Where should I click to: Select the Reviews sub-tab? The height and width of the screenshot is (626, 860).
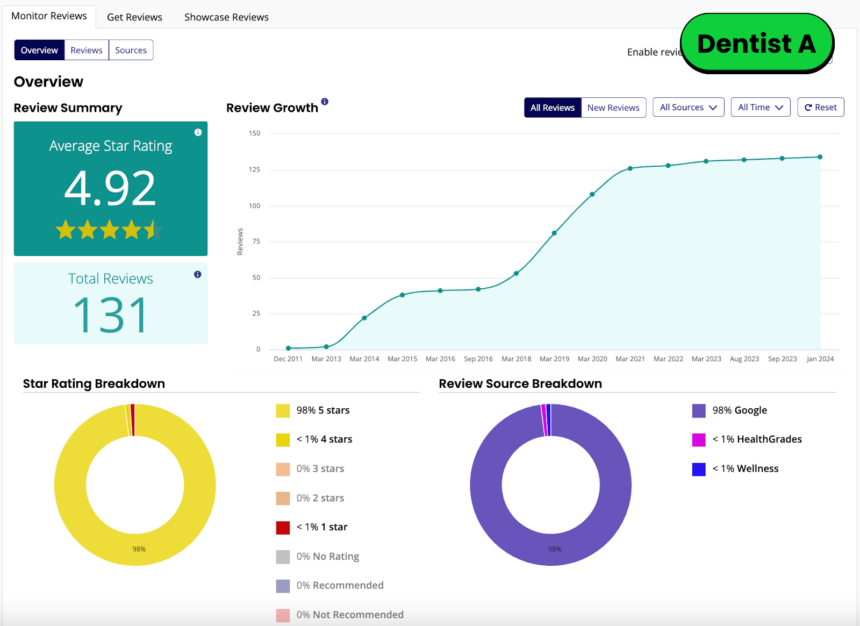(87, 50)
